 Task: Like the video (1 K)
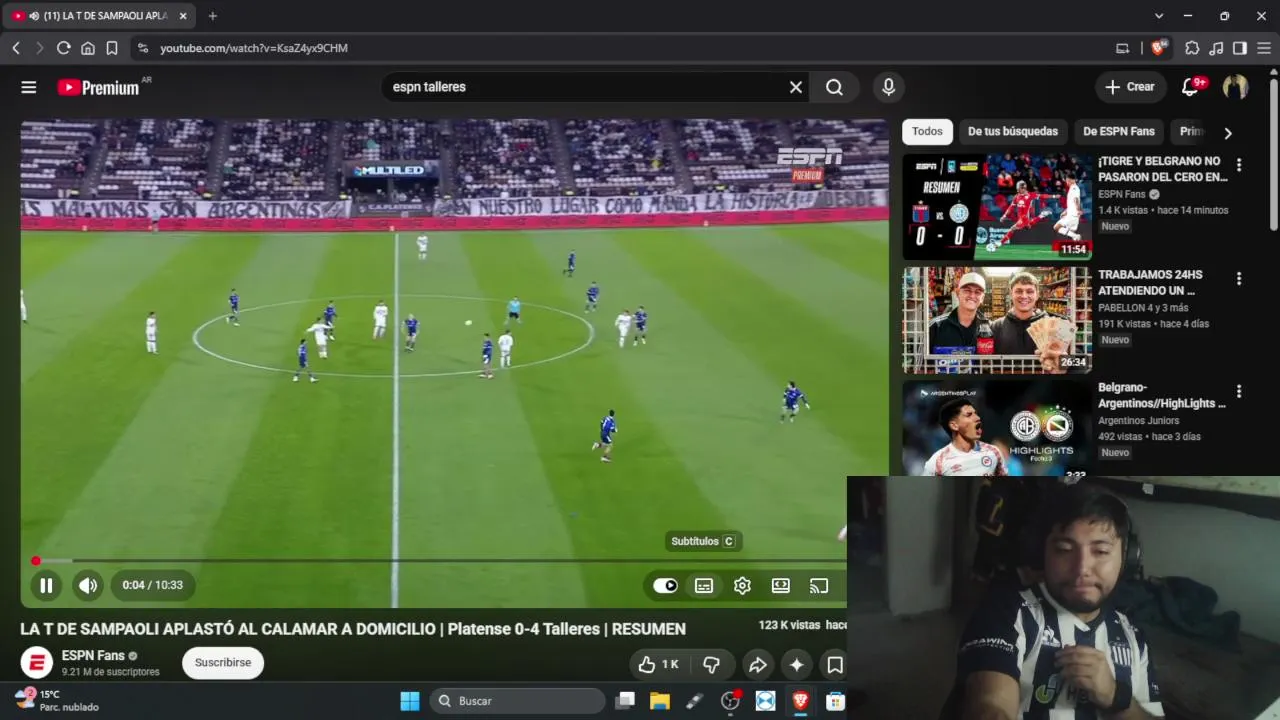click(x=659, y=665)
